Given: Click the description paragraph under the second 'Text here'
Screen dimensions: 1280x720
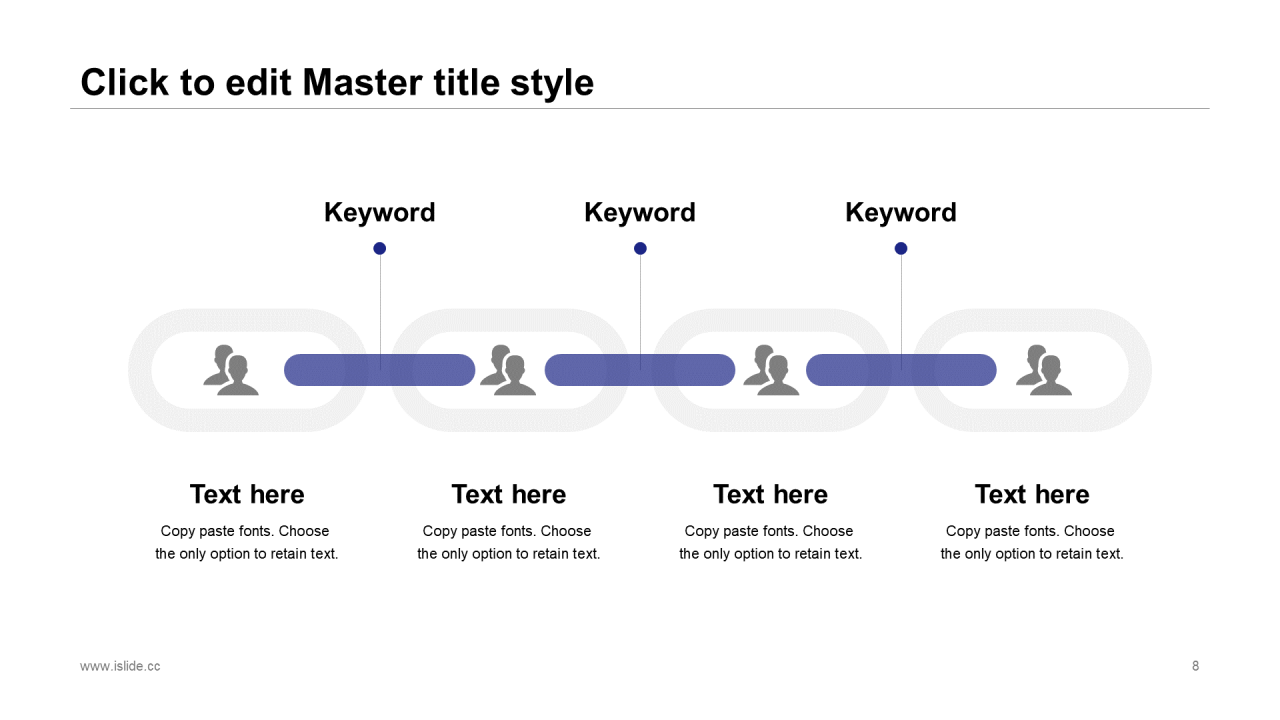Looking at the screenshot, I should click(508, 542).
